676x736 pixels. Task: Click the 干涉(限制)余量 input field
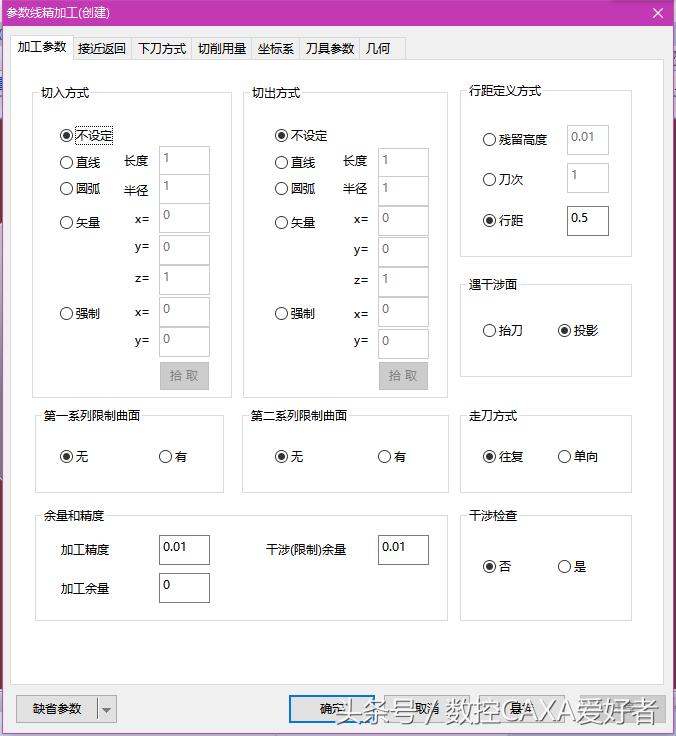click(403, 550)
